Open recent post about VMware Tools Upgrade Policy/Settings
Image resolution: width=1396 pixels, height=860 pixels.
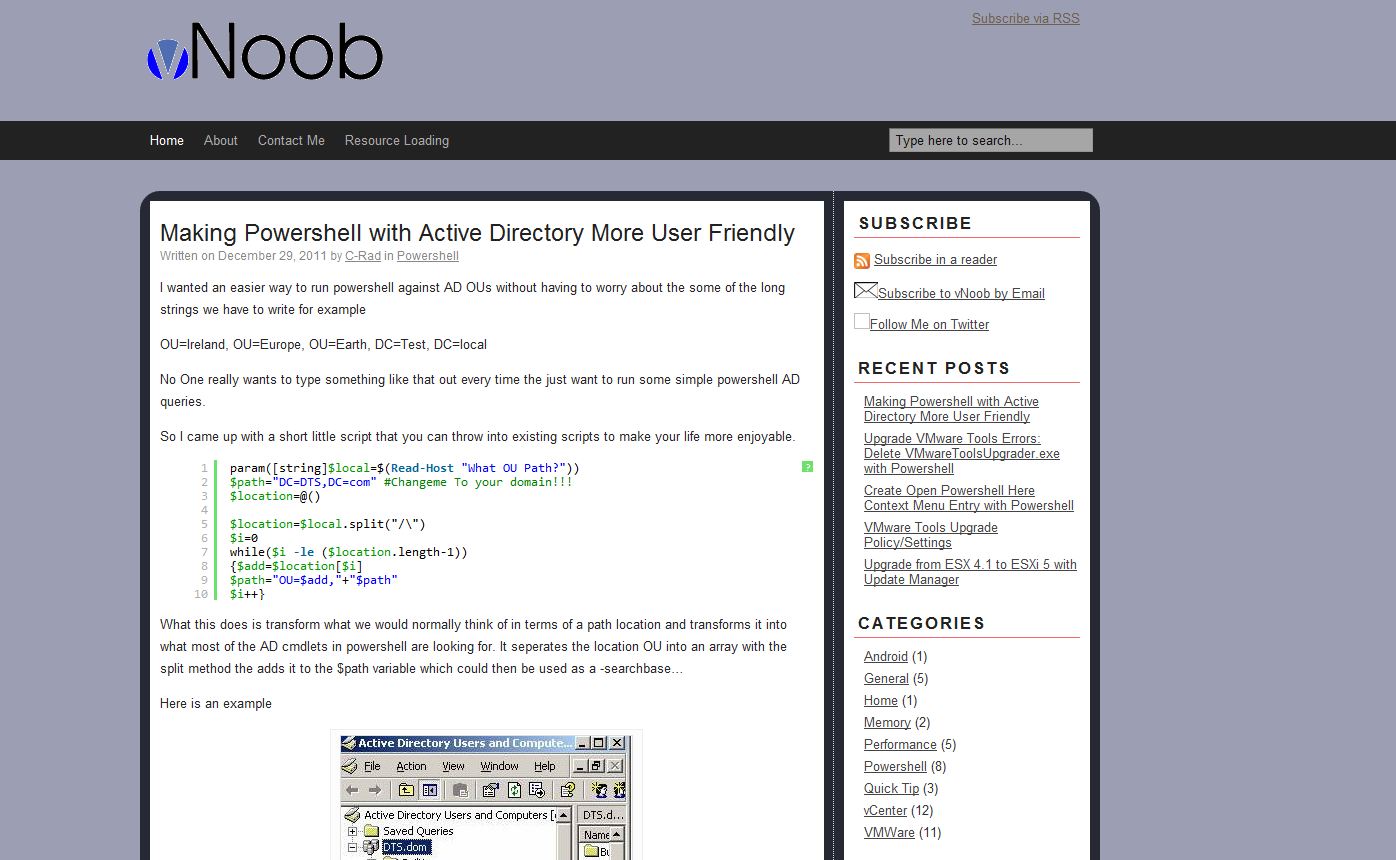(x=930, y=535)
